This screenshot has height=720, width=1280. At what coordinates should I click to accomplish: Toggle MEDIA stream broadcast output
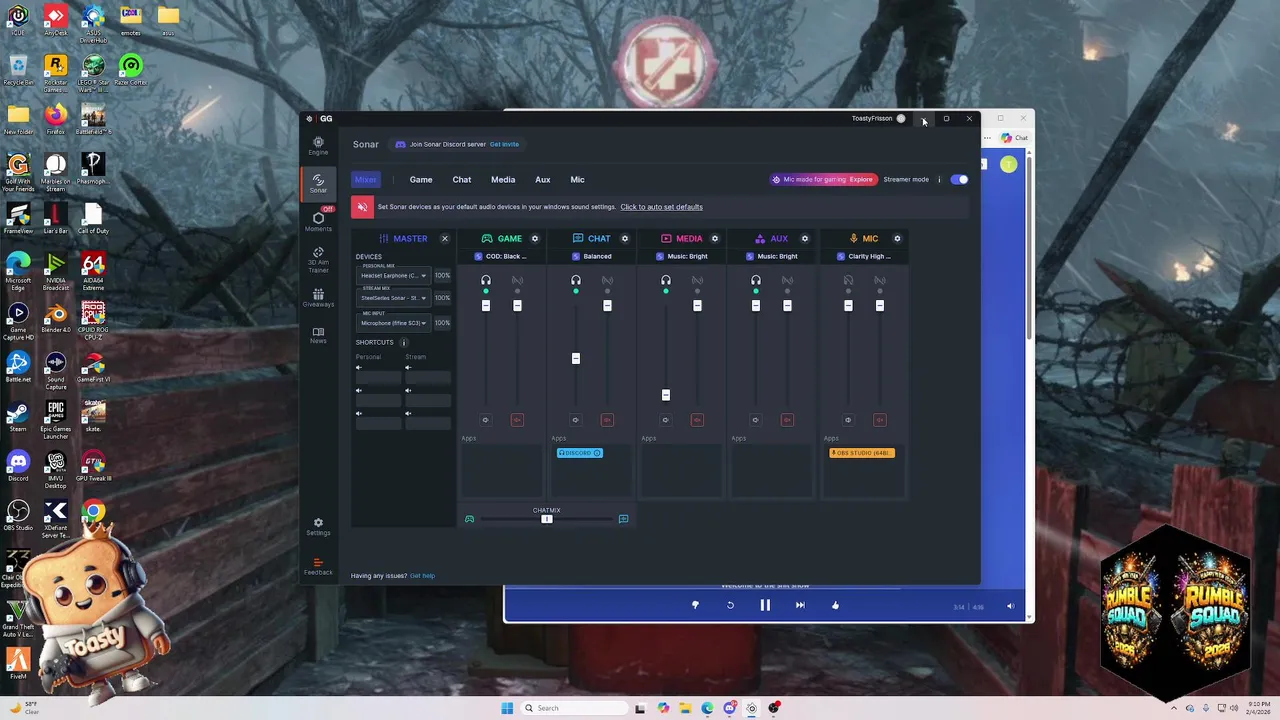pos(697,280)
